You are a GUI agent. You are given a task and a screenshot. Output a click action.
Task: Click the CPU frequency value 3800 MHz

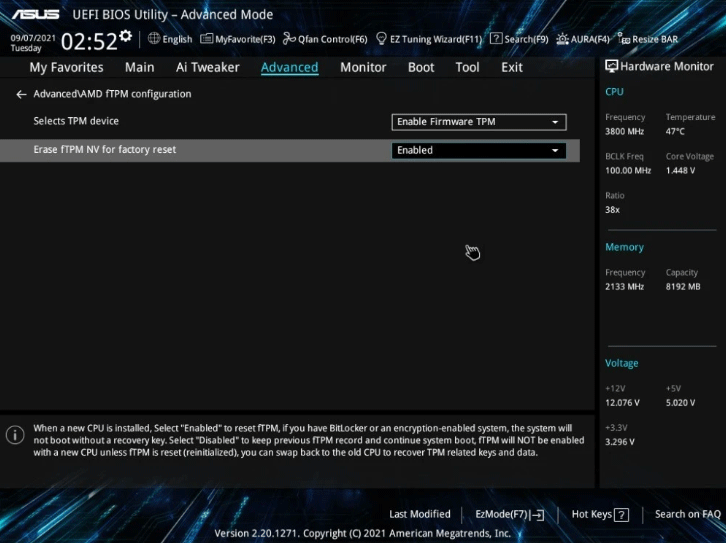click(x=625, y=131)
